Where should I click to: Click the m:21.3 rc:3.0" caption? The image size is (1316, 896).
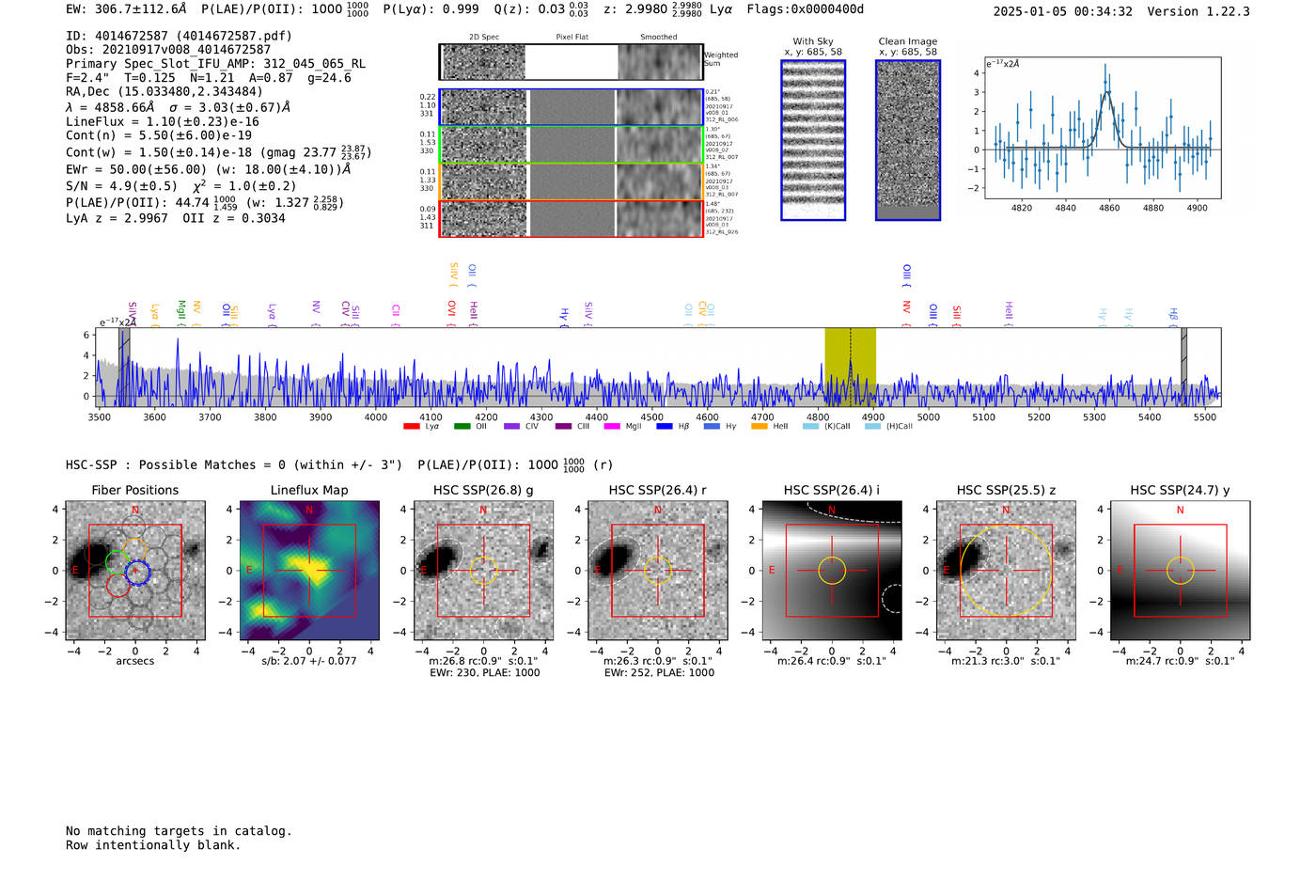(1006, 661)
